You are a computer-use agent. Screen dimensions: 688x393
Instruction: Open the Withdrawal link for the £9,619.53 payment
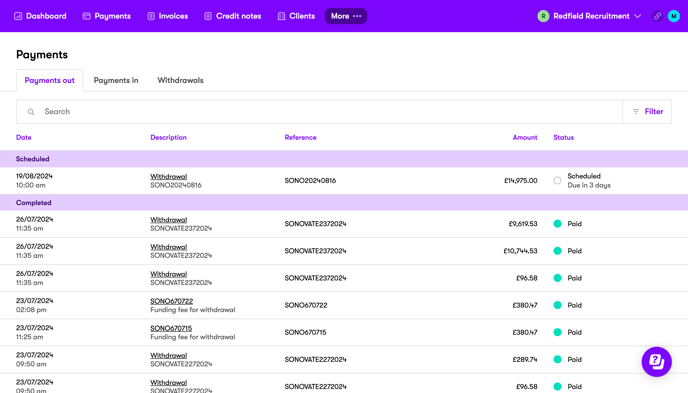tap(168, 220)
